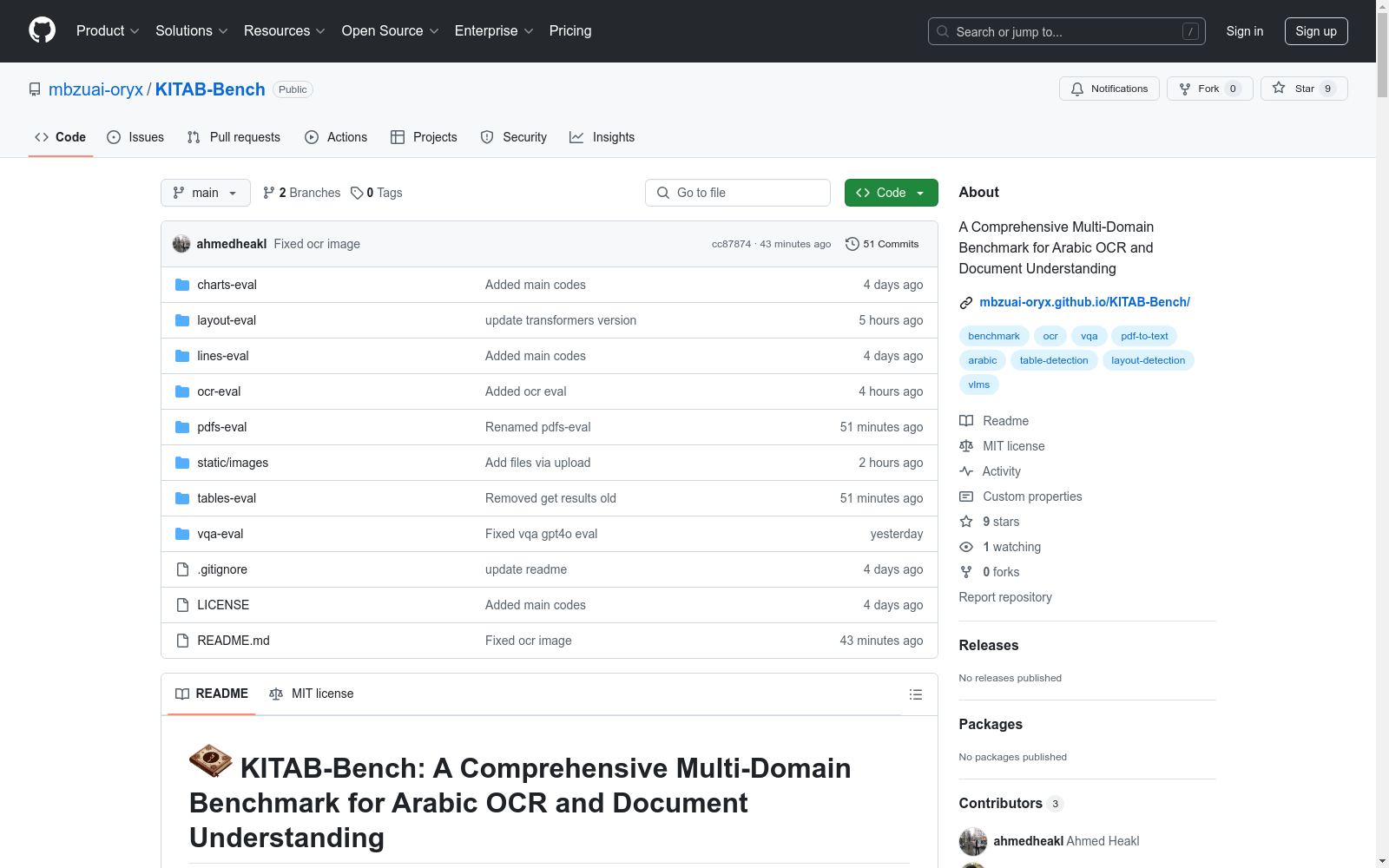Switch to the Issues tab

135,137
